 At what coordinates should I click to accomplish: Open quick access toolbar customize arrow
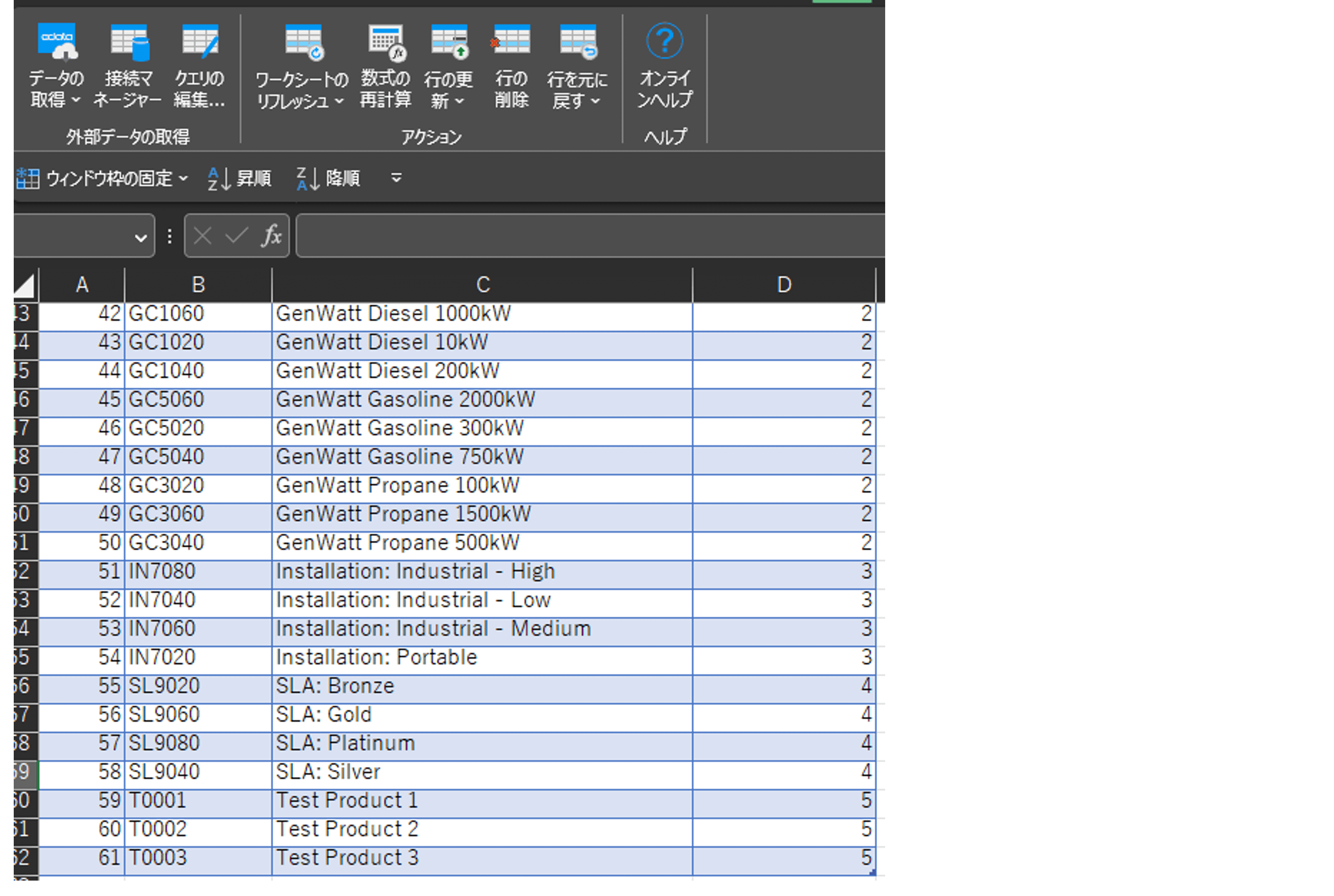(396, 179)
